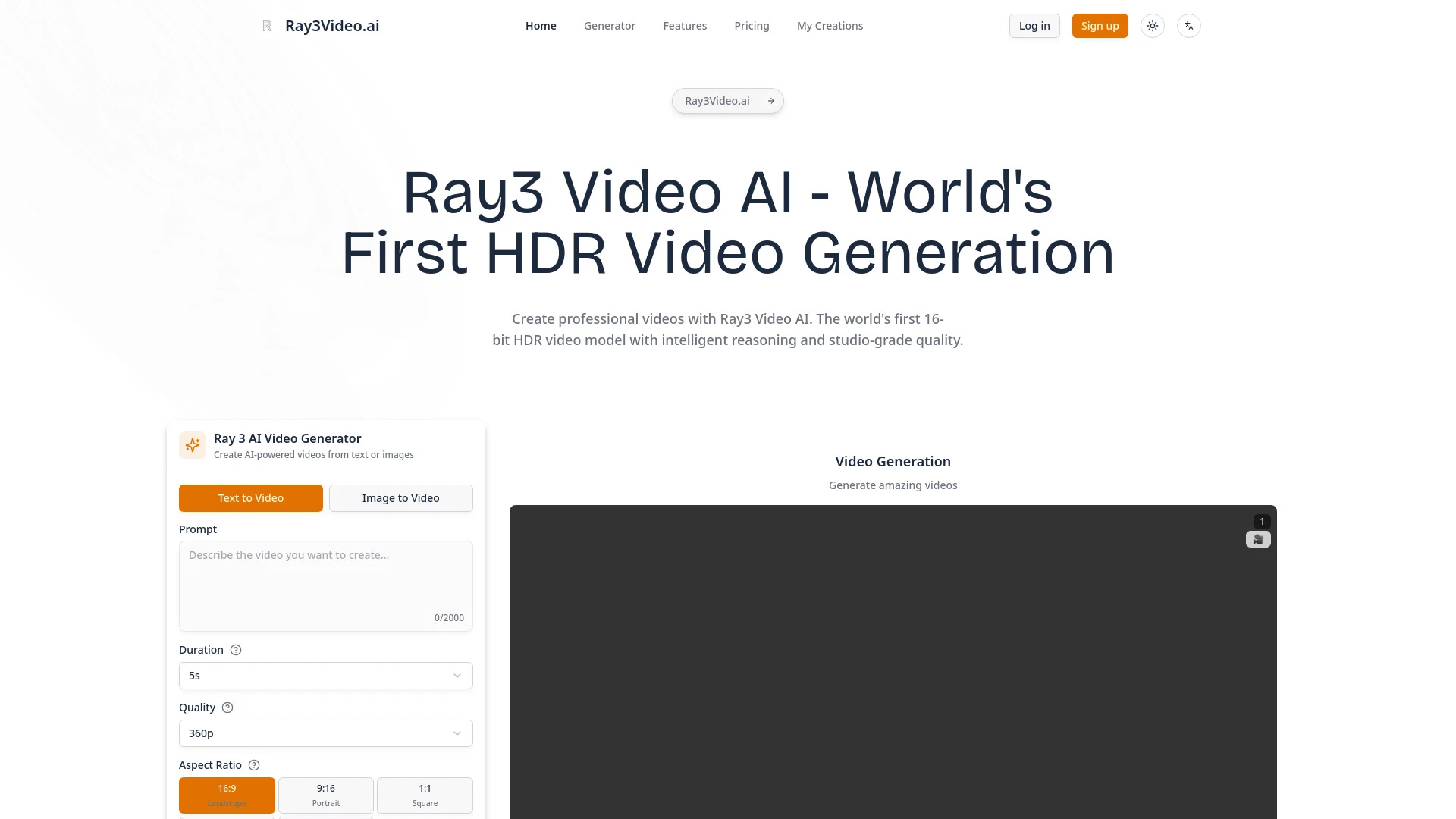Choose the 9:16 Portrait aspect ratio
This screenshot has height=819, width=1456.
[325, 795]
